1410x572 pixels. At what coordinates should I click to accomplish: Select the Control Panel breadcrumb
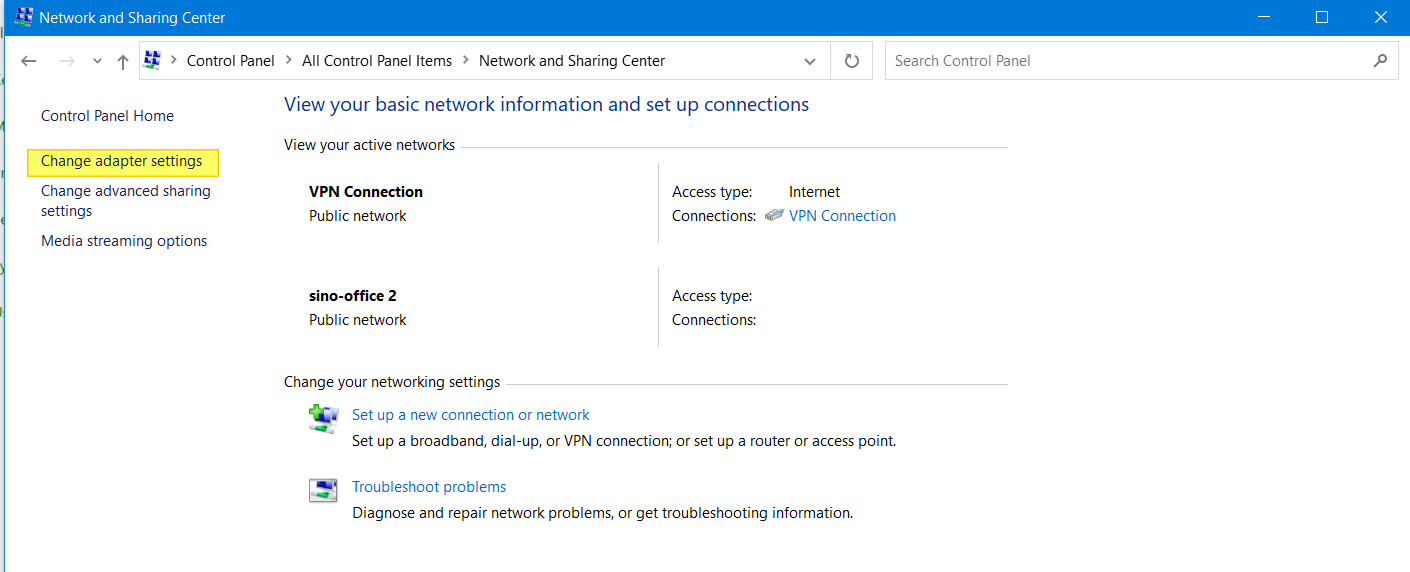click(x=230, y=61)
